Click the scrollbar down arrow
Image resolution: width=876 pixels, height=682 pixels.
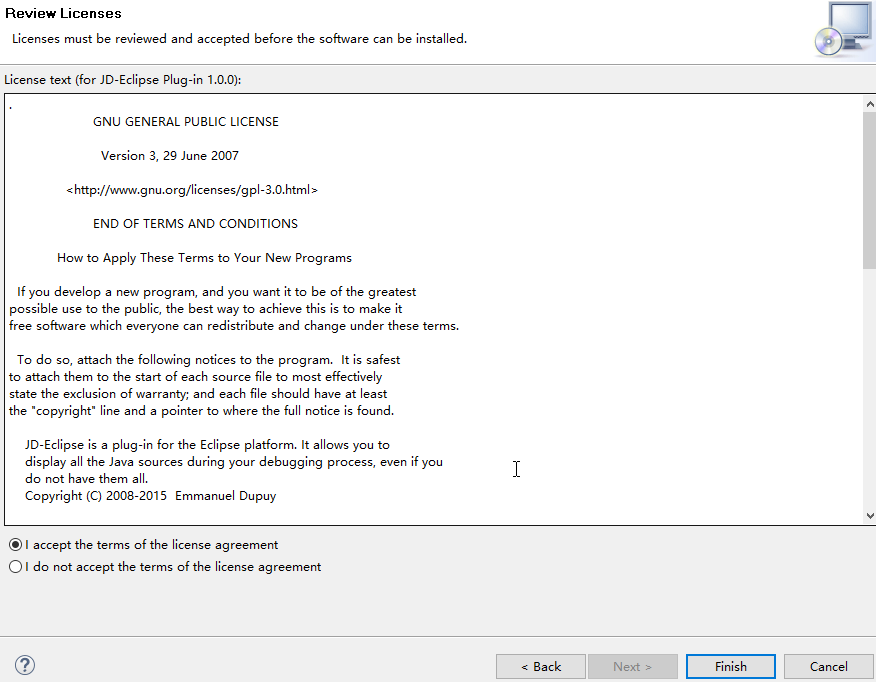tap(869, 516)
